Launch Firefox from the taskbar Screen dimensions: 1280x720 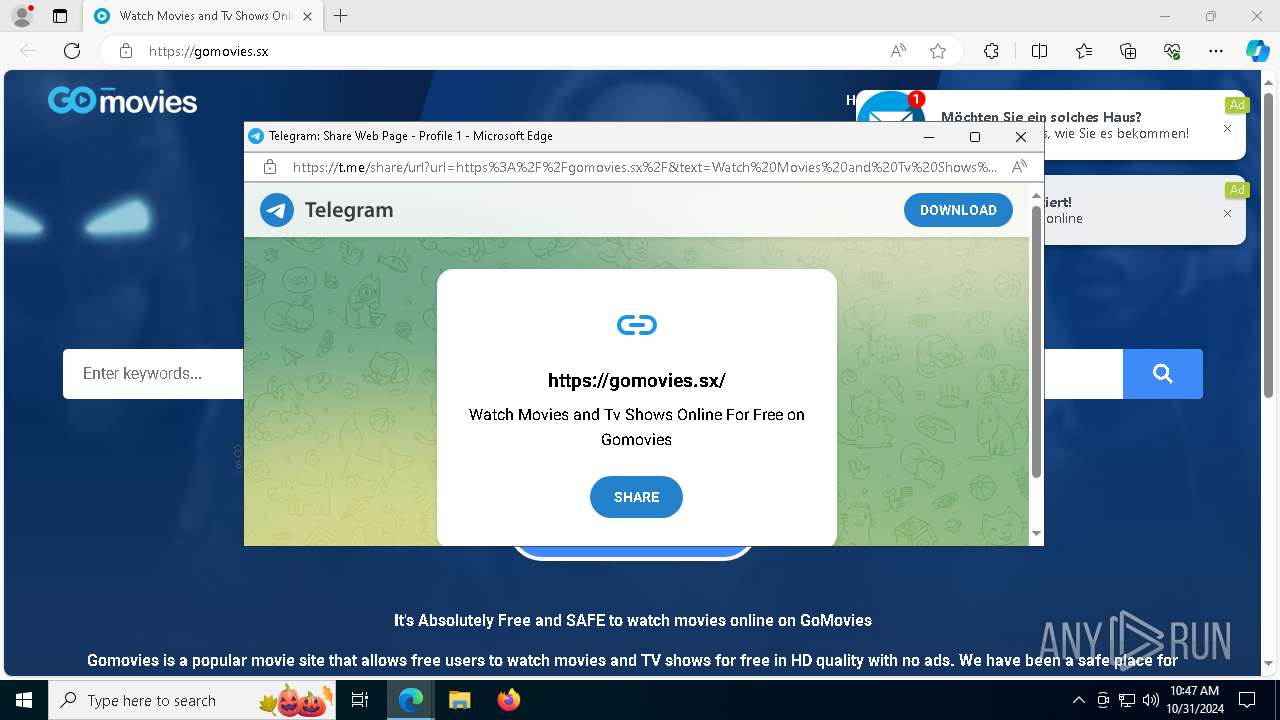coord(508,700)
